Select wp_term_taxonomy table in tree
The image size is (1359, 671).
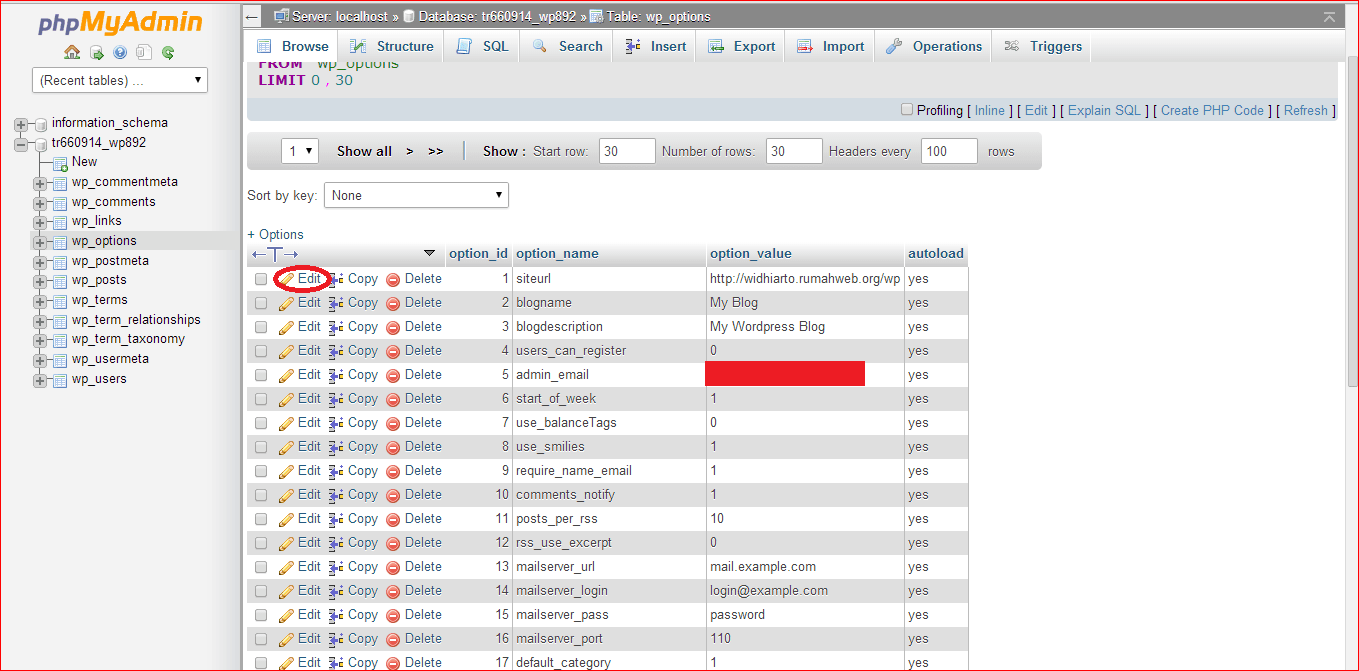[x=128, y=339]
